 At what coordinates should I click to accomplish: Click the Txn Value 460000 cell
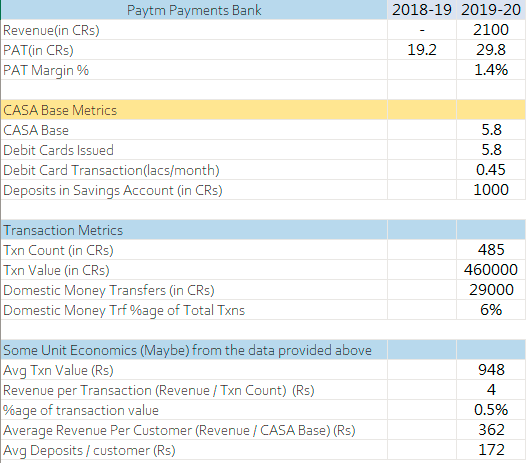pyautogui.click(x=491, y=270)
